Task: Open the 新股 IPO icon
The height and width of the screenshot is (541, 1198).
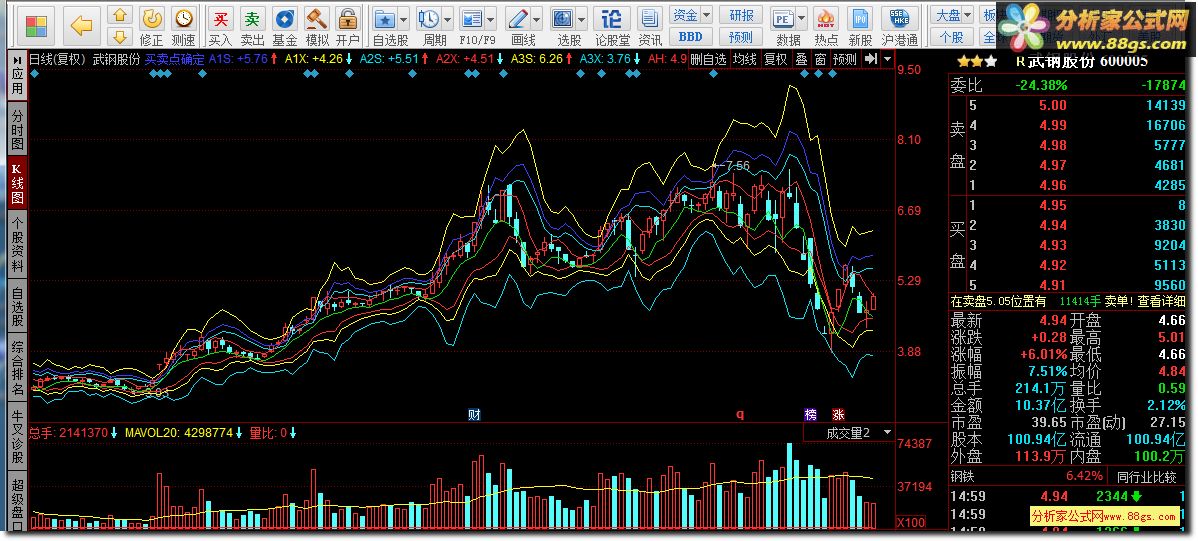Action: 860,27
